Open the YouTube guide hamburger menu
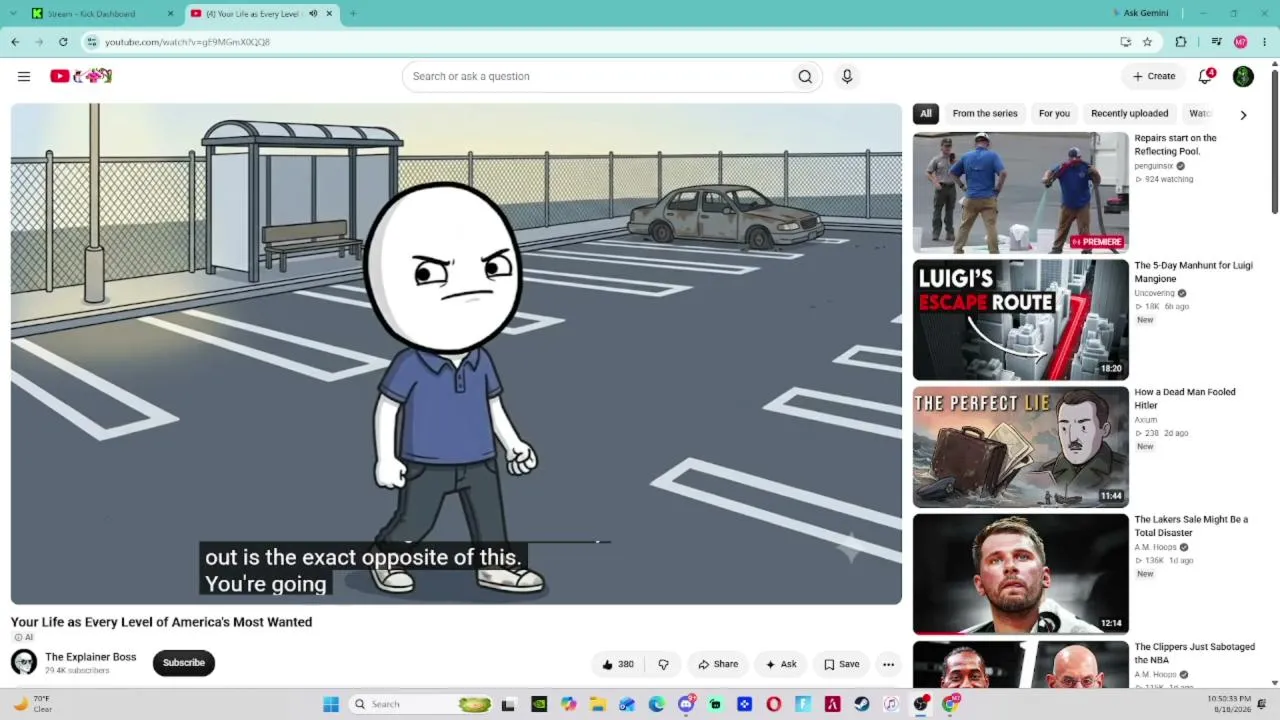Screen dimensions: 1280x720 click(24, 76)
